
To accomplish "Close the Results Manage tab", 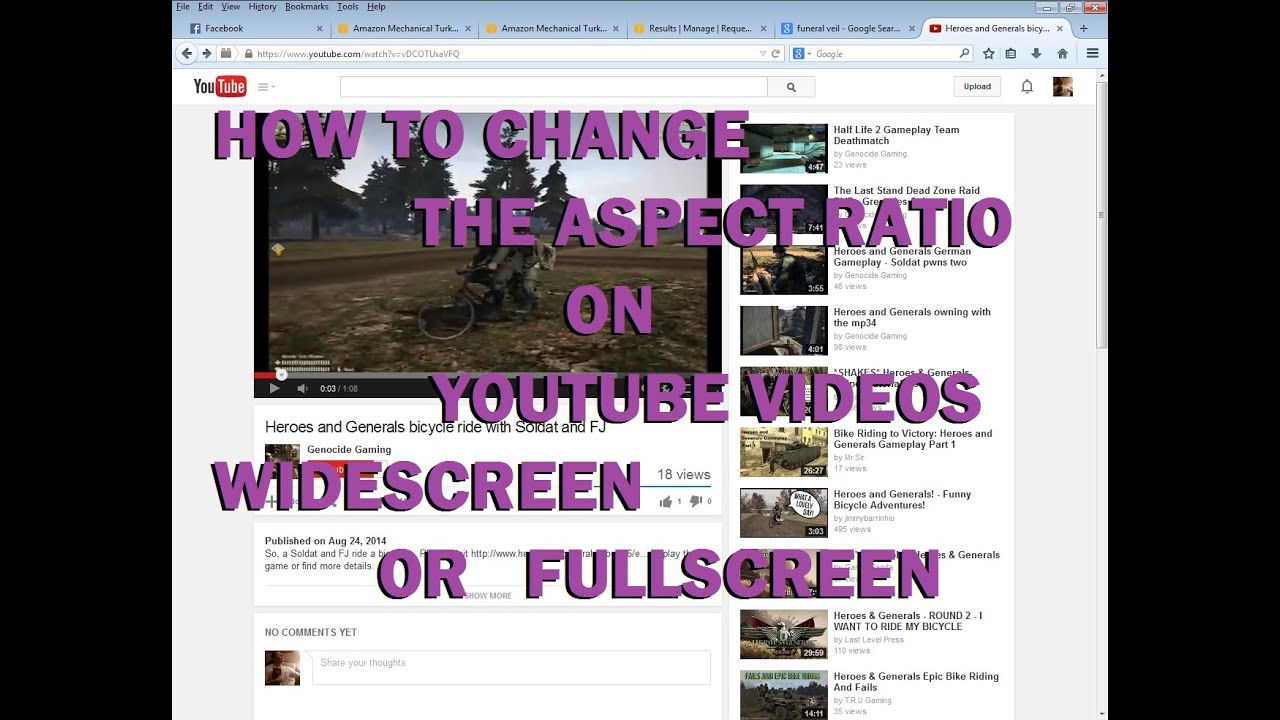I will click(764, 29).
